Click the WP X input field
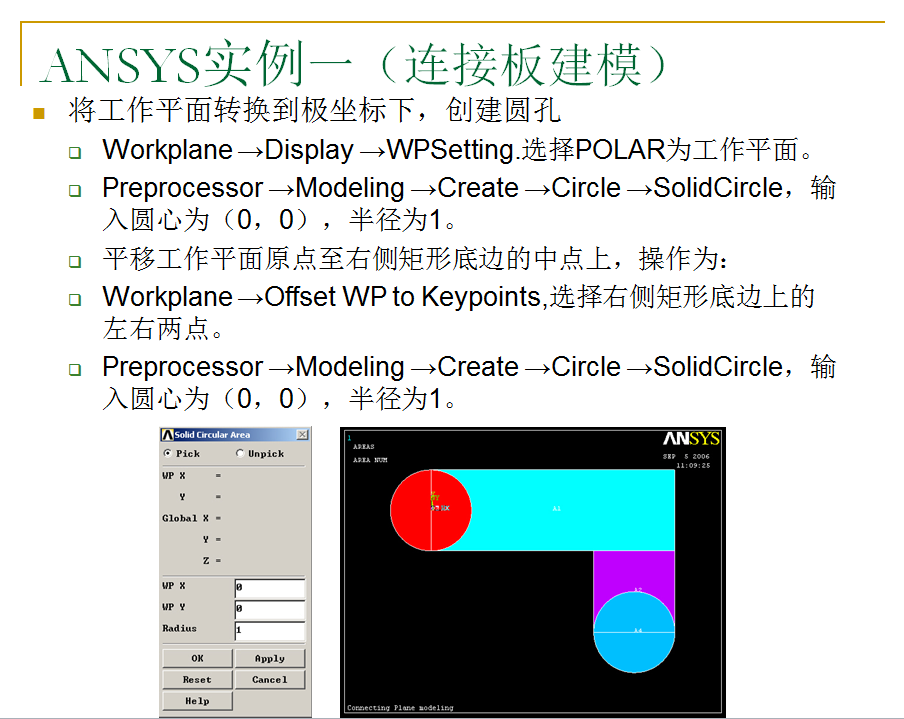 [x=270, y=588]
